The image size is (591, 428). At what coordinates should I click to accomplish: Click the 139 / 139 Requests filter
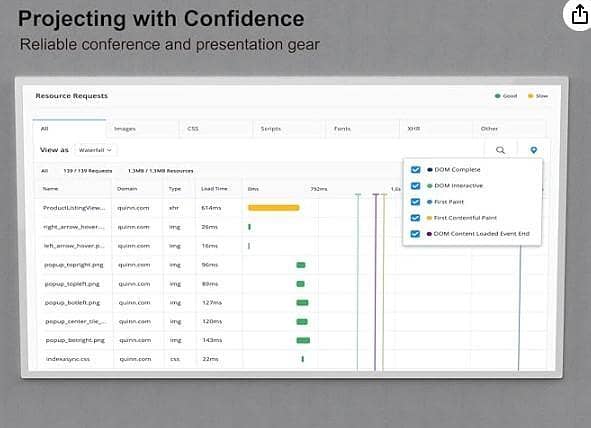87,171
